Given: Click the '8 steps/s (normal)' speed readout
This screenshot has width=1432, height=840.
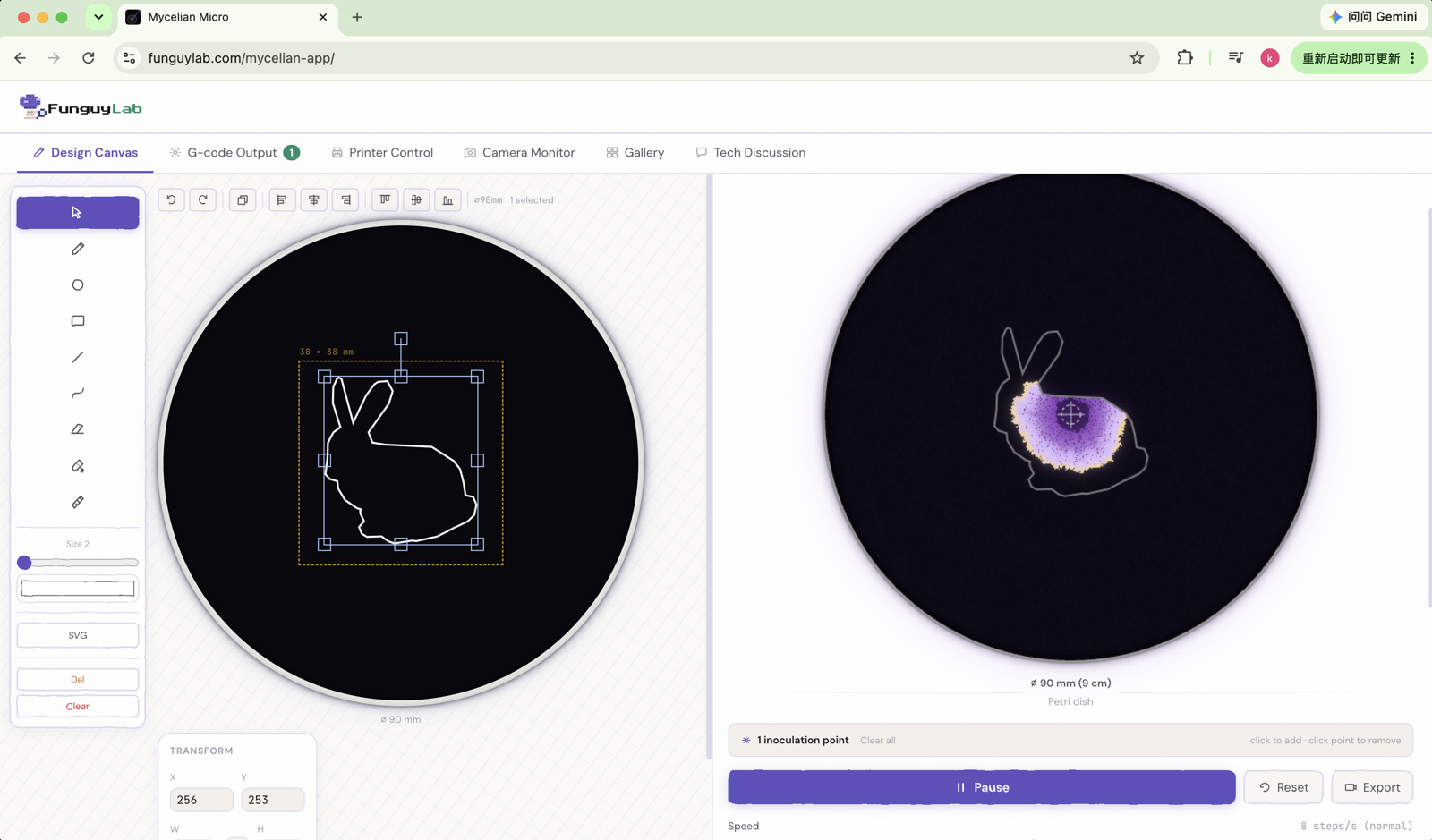Looking at the screenshot, I should coord(1357,826).
